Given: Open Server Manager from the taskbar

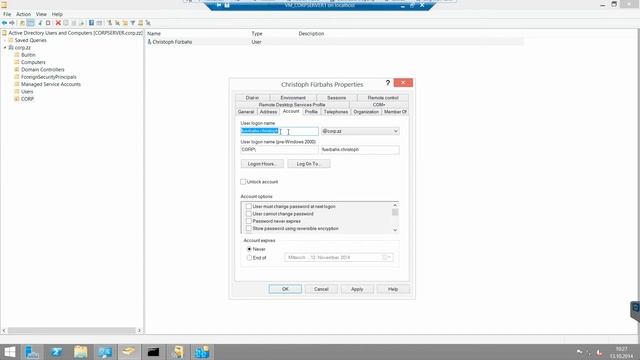Looking at the screenshot, I should point(32,352).
